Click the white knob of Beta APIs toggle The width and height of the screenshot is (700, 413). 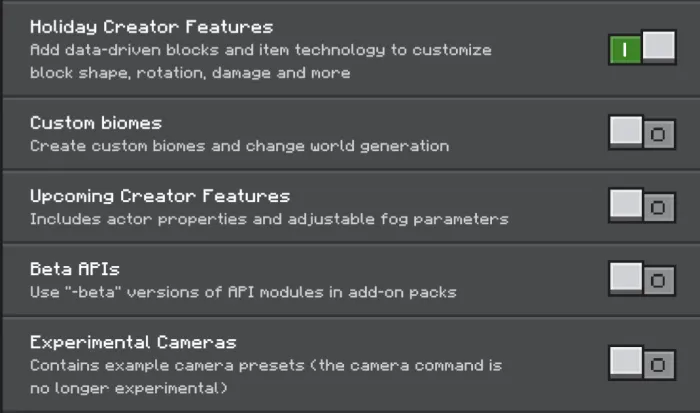click(626, 277)
